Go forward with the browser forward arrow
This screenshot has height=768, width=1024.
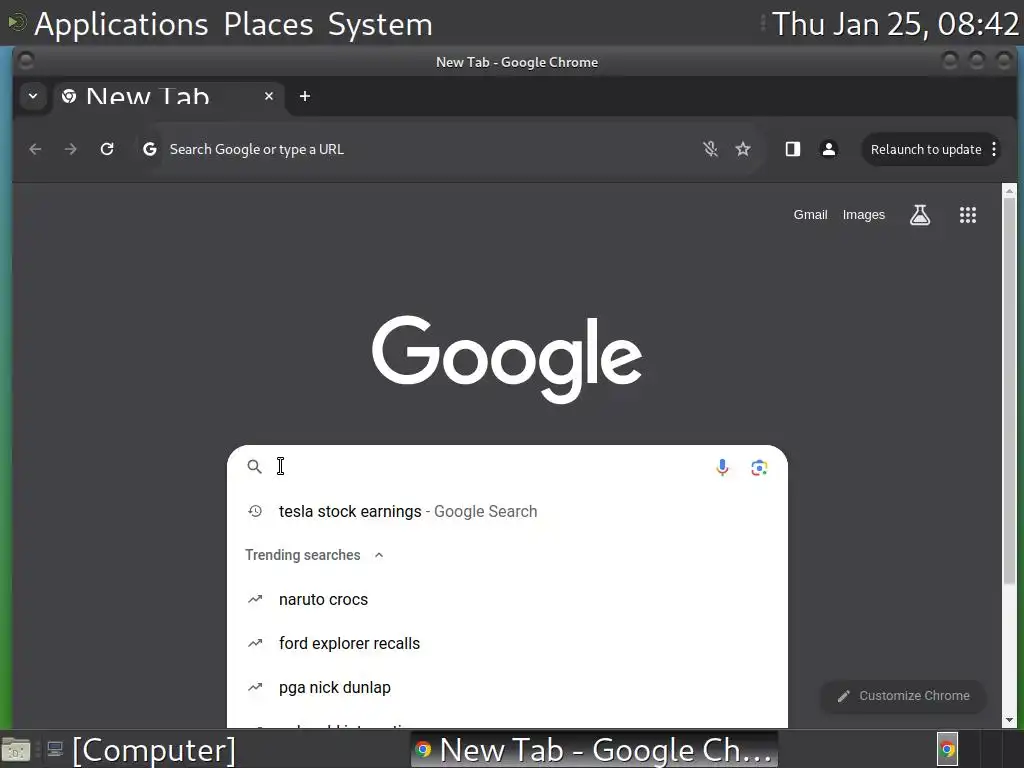pos(71,150)
